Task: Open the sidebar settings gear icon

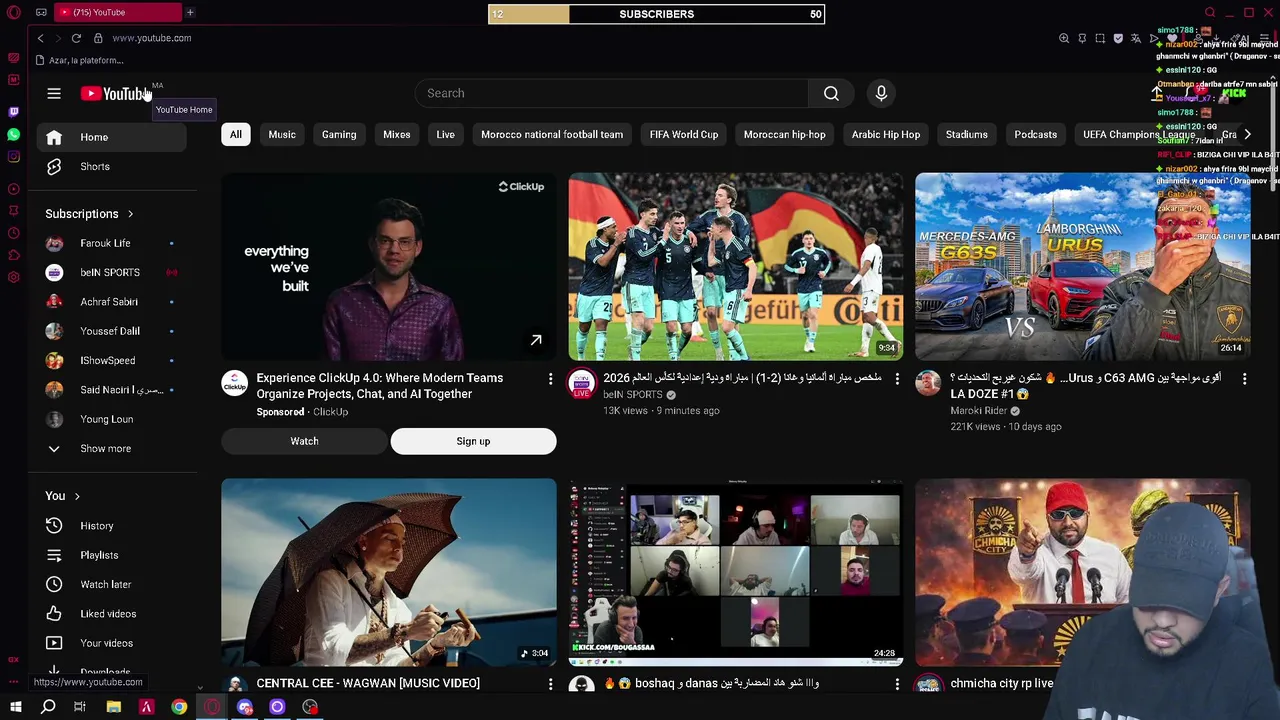Action: tap(13, 277)
